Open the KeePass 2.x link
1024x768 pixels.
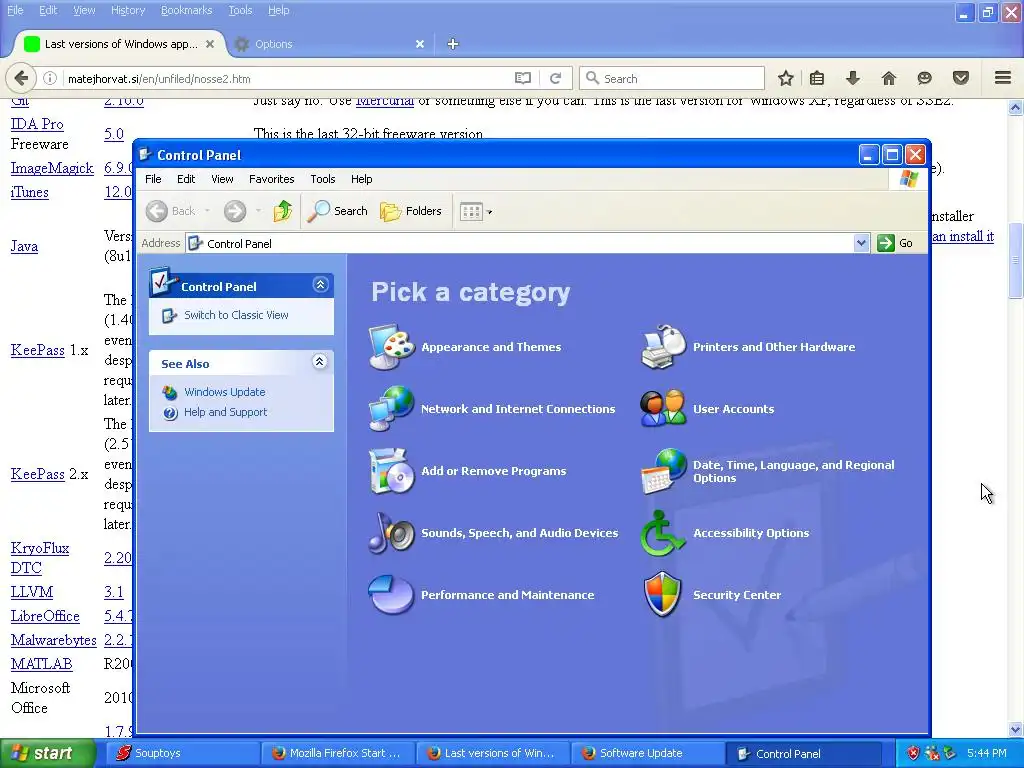tap(37, 474)
